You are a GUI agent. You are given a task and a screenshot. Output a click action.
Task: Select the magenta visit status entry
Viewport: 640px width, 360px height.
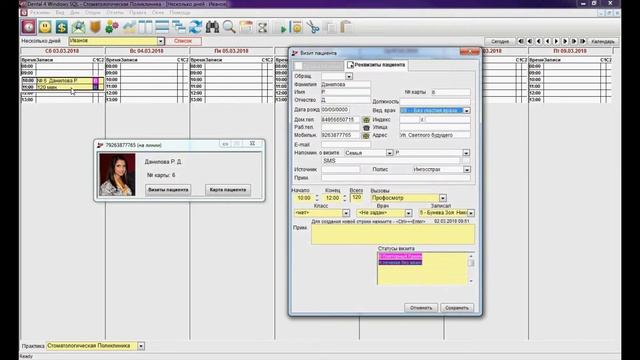pos(400,256)
